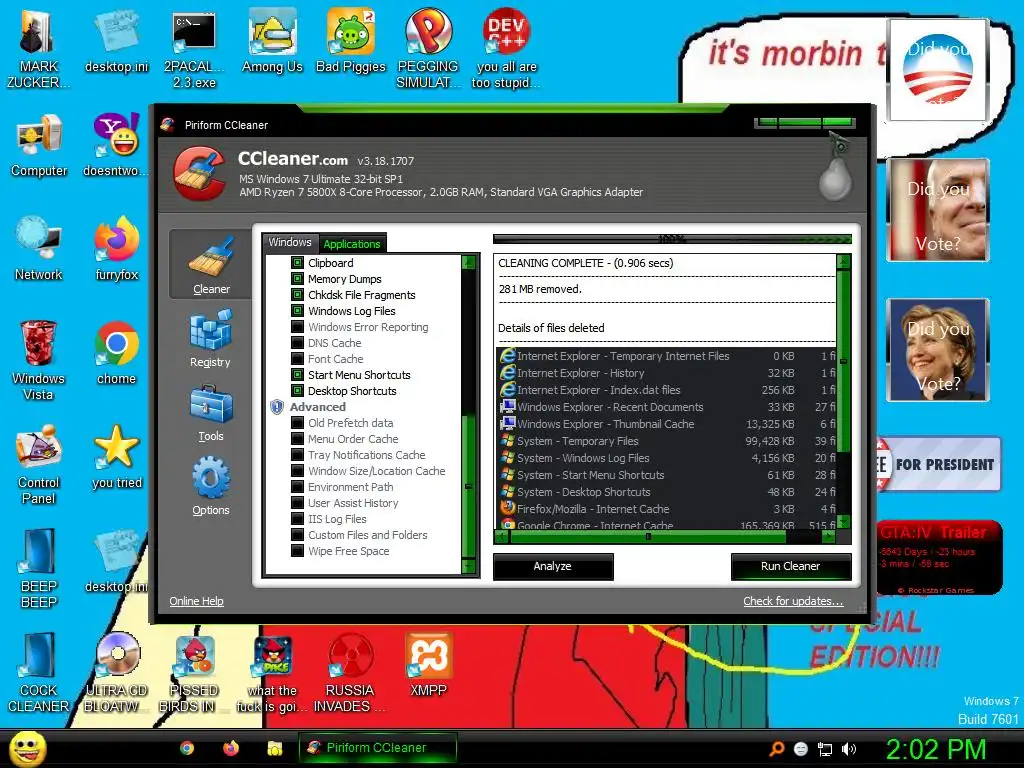The width and height of the screenshot is (1024, 768).
Task: Open the Tools section in CCleaner sidebar
Action: point(210,413)
